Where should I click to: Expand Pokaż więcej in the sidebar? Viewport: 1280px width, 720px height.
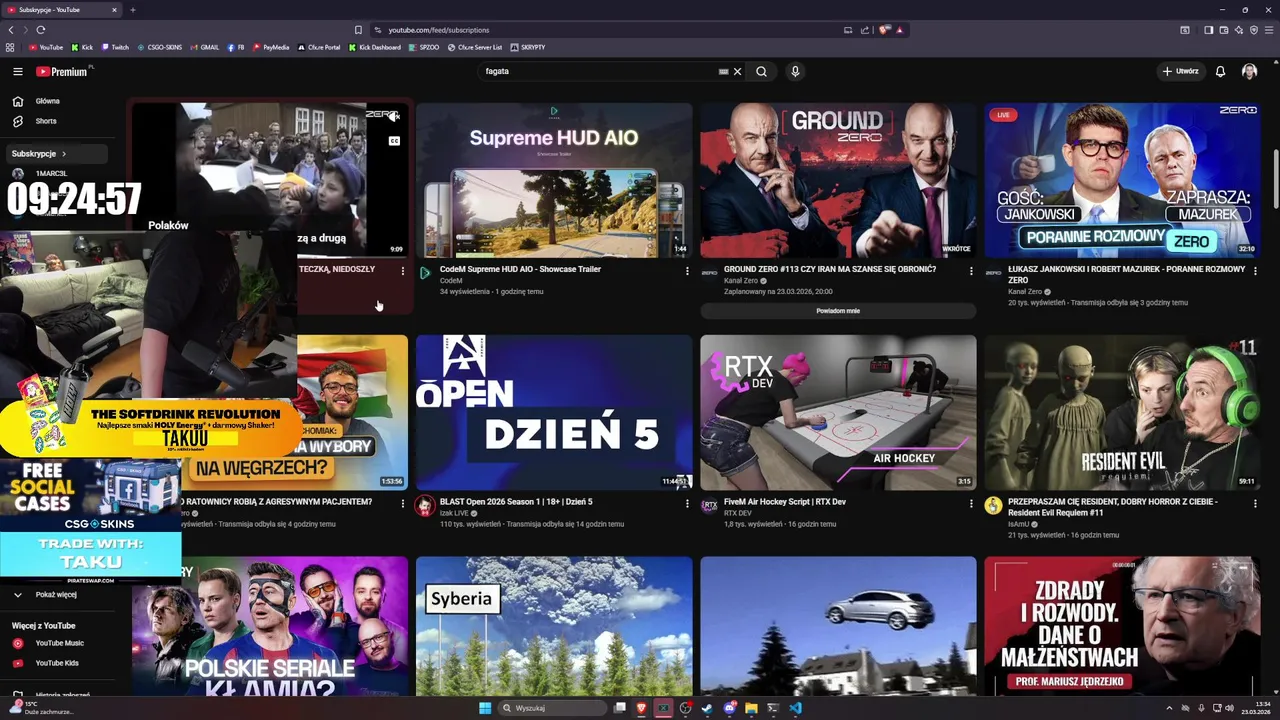click(x=56, y=594)
